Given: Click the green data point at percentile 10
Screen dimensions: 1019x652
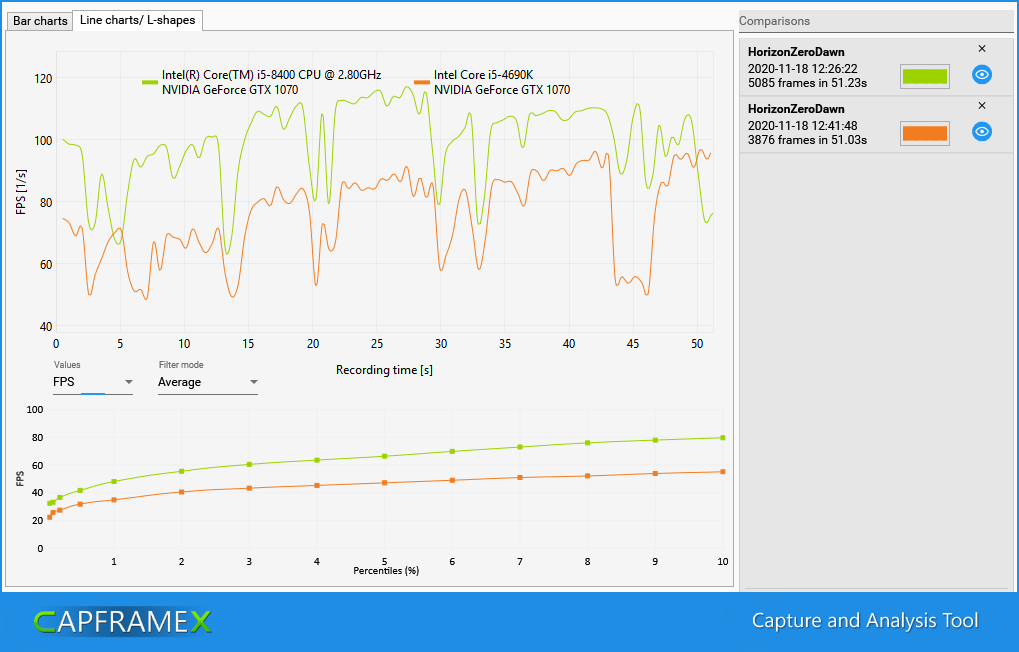Looking at the screenshot, I should point(723,437).
